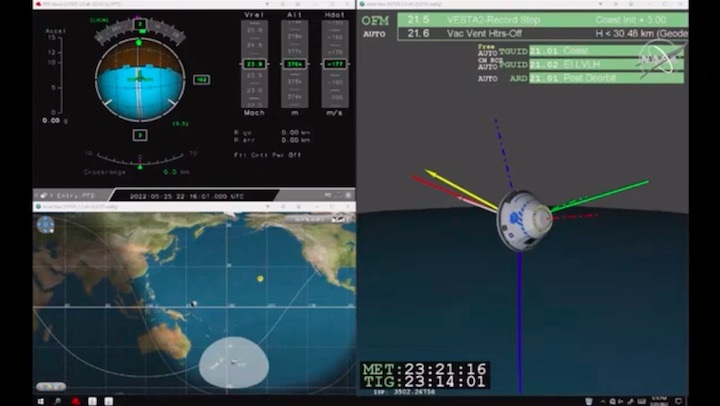Click the box below the attitude ball

pyautogui.click(x=140, y=135)
